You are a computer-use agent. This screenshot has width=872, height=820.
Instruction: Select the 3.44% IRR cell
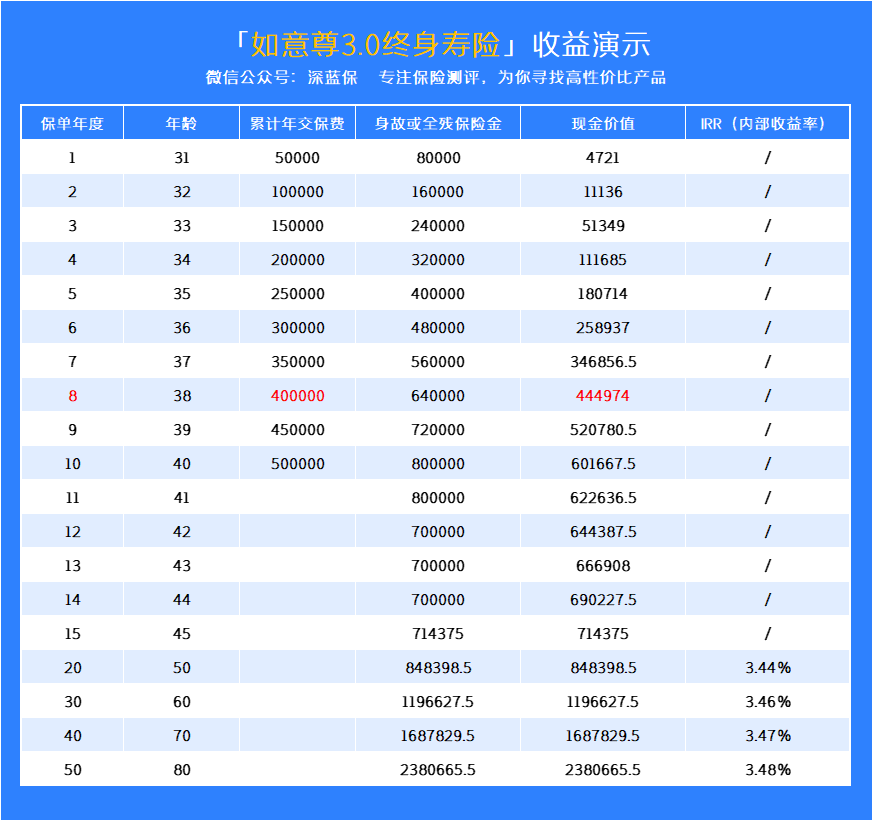click(767, 668)
